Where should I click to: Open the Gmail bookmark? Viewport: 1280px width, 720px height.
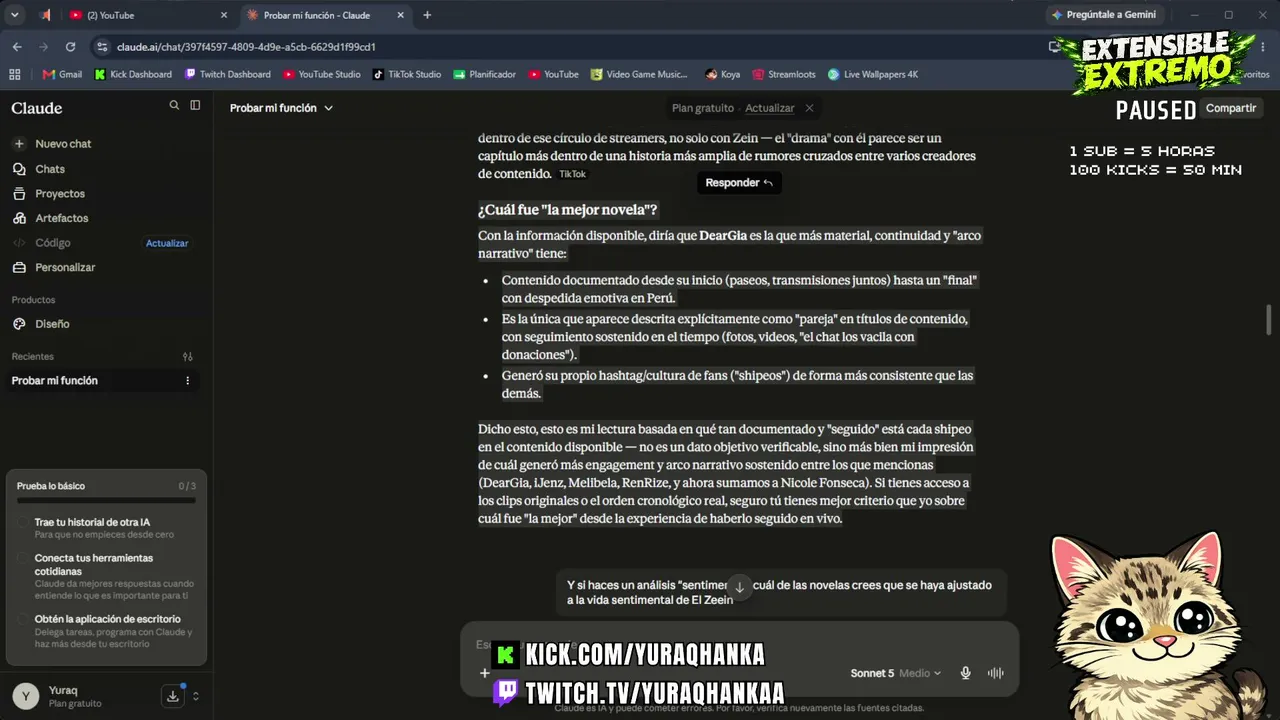click(62, 74)
